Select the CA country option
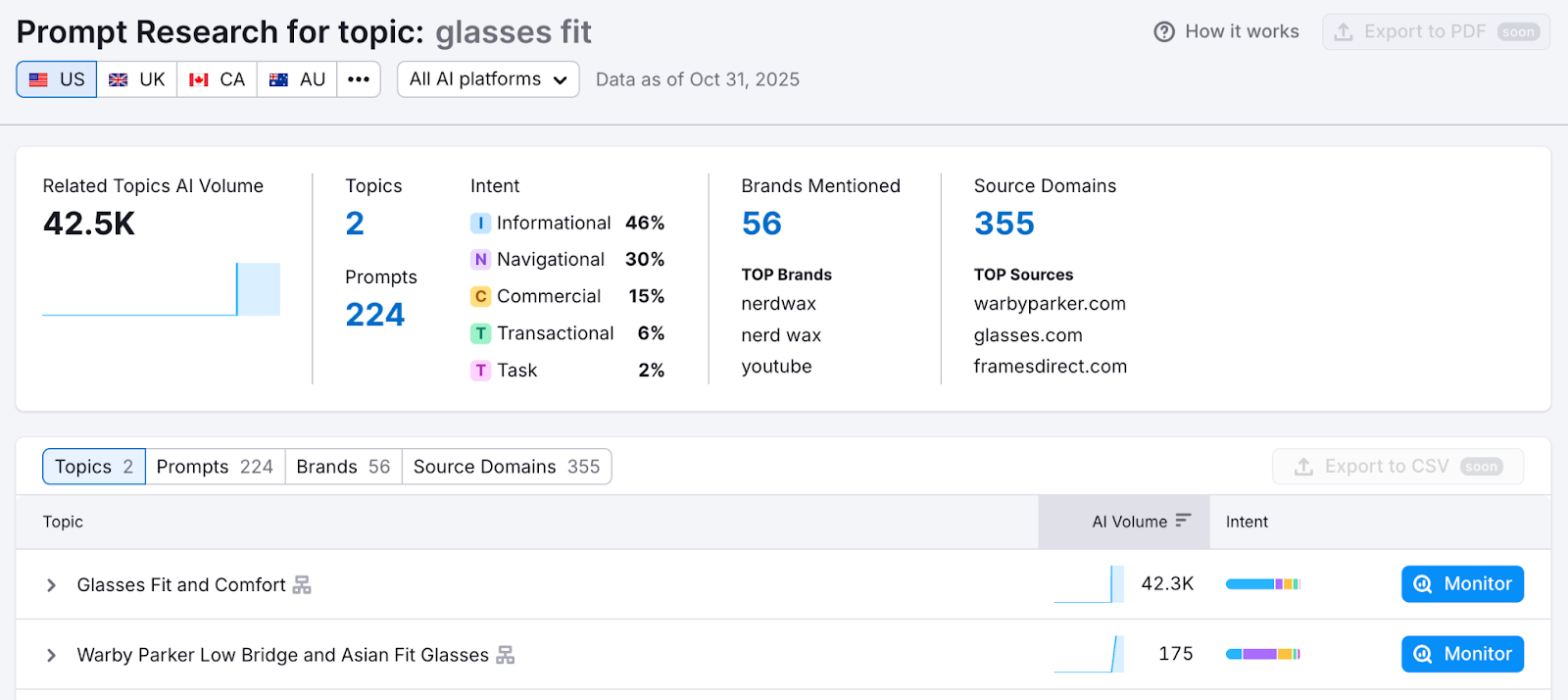Screen dimensions: 1568x700 click(x=217, y=79)
